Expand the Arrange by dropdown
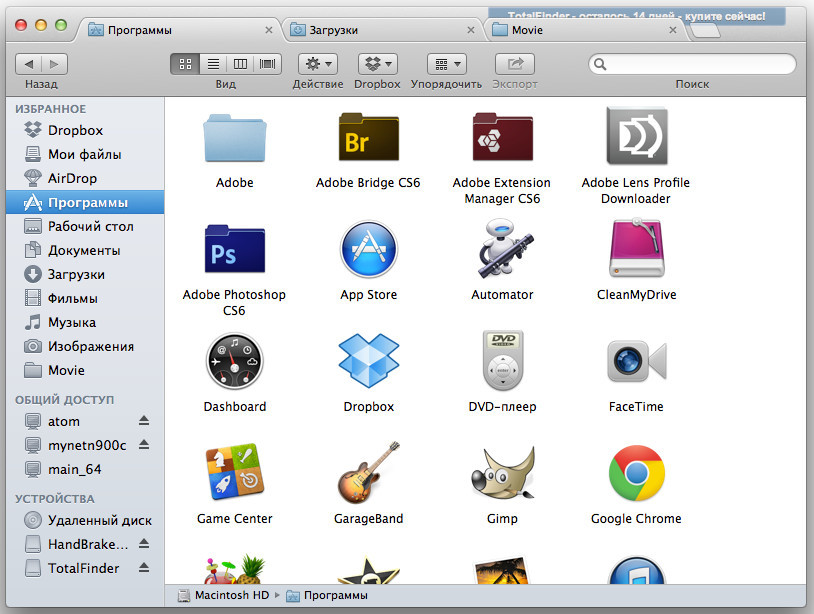Screen dimensions: 814x614 coord(446,63)
